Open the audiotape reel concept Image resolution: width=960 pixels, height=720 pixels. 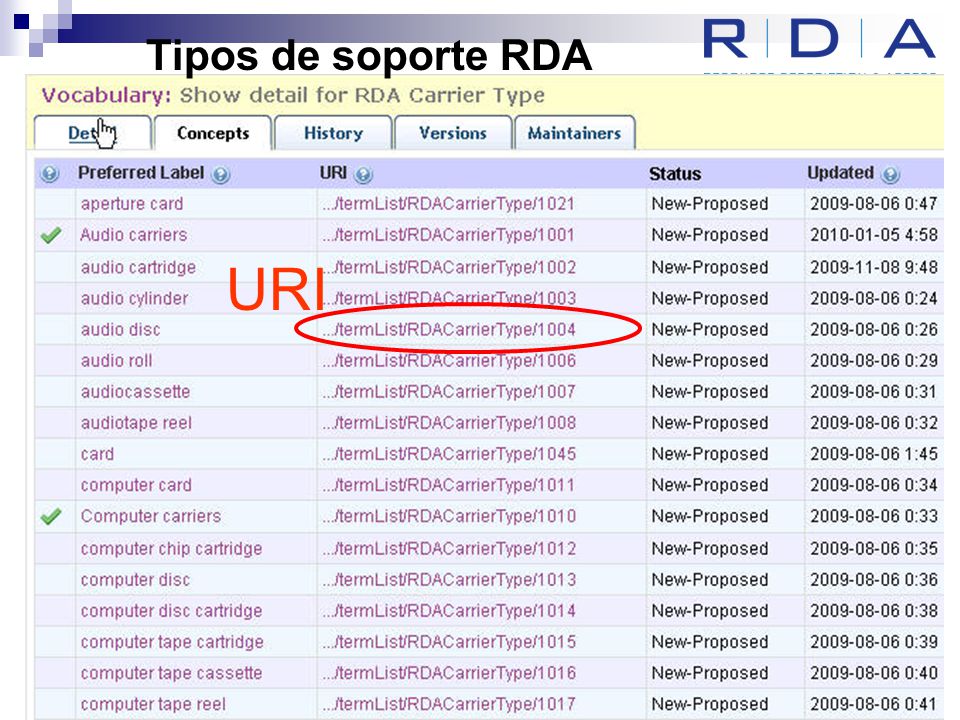click(137, 423)
